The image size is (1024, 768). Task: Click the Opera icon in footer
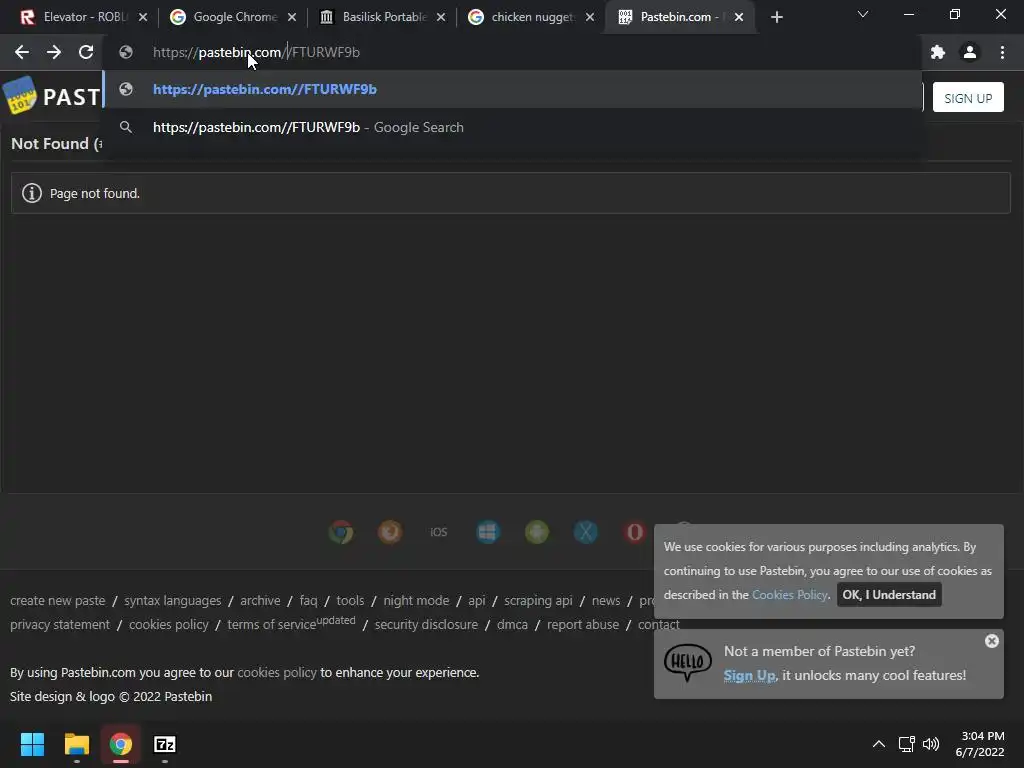click(634, 532)
